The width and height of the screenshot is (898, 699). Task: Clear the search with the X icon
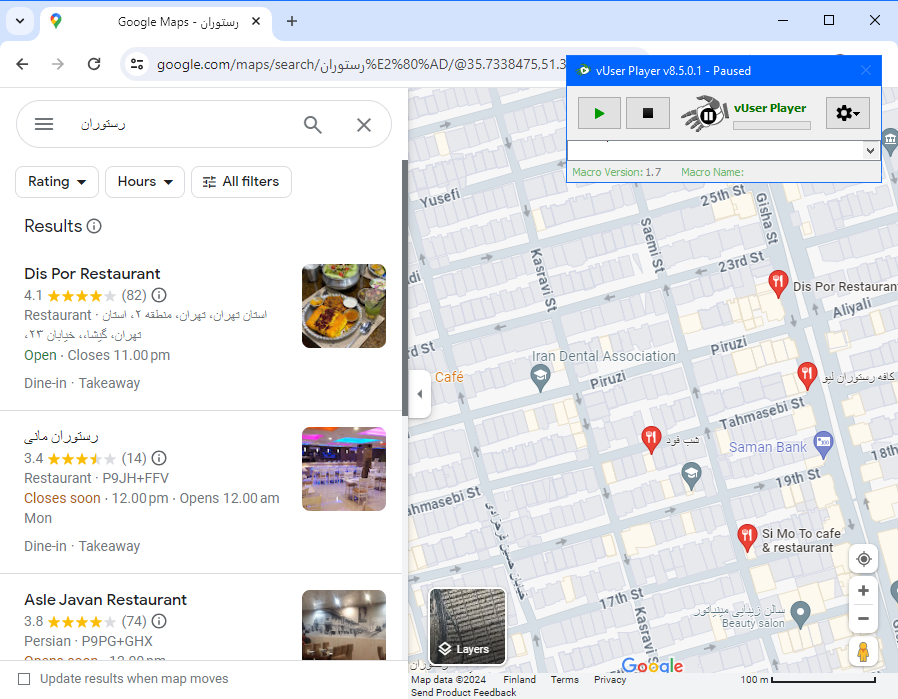(364, 124)
